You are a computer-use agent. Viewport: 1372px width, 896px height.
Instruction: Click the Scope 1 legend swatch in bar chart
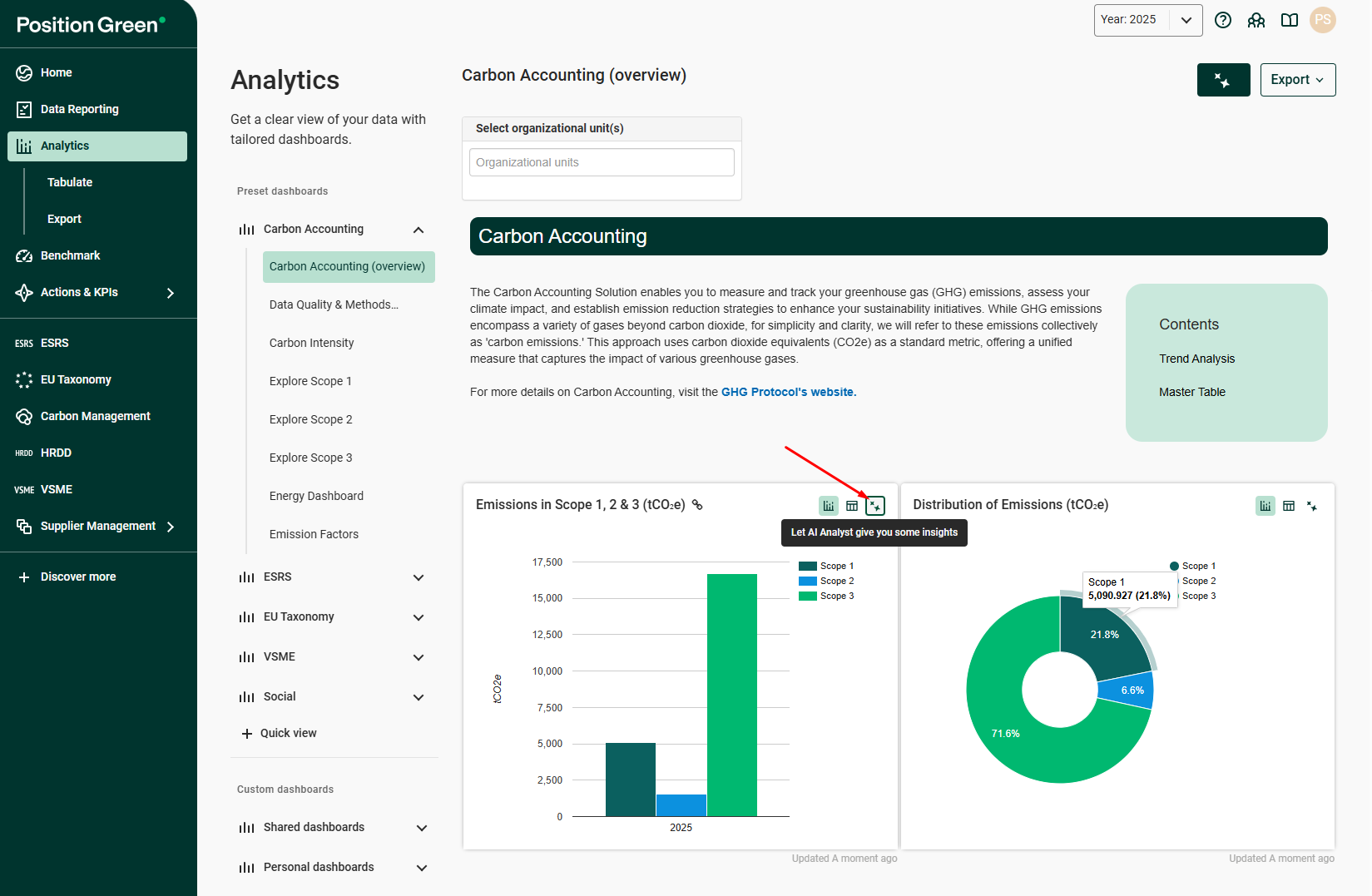coord(807,566)
